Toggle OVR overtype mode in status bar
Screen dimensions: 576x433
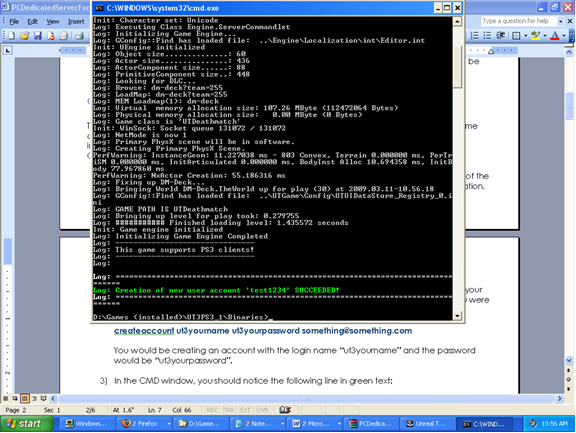(262, 410)
